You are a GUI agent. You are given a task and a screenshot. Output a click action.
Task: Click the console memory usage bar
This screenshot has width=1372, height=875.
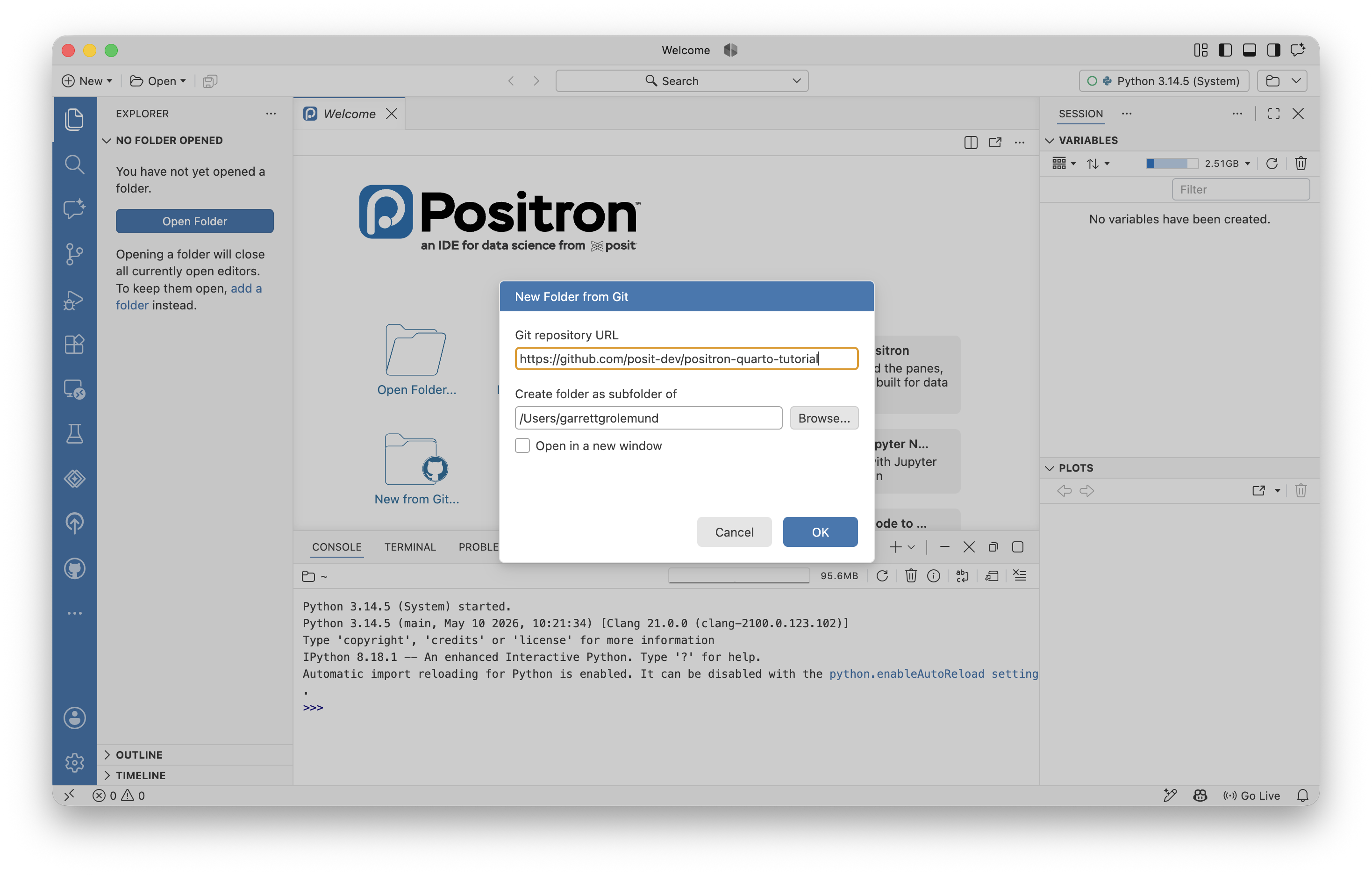coord(738,576)
